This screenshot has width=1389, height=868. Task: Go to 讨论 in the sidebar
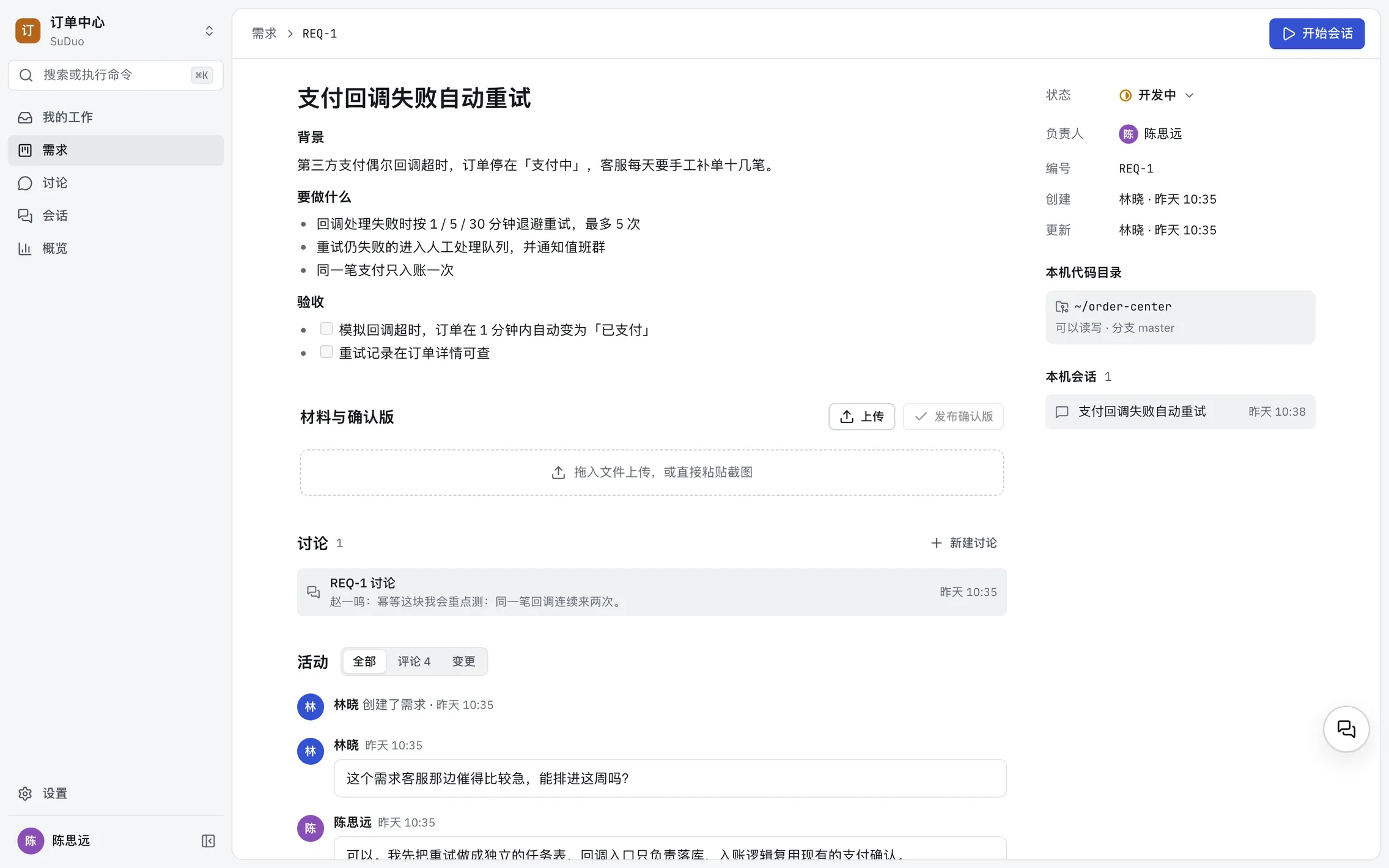click(x=116, y=183)
